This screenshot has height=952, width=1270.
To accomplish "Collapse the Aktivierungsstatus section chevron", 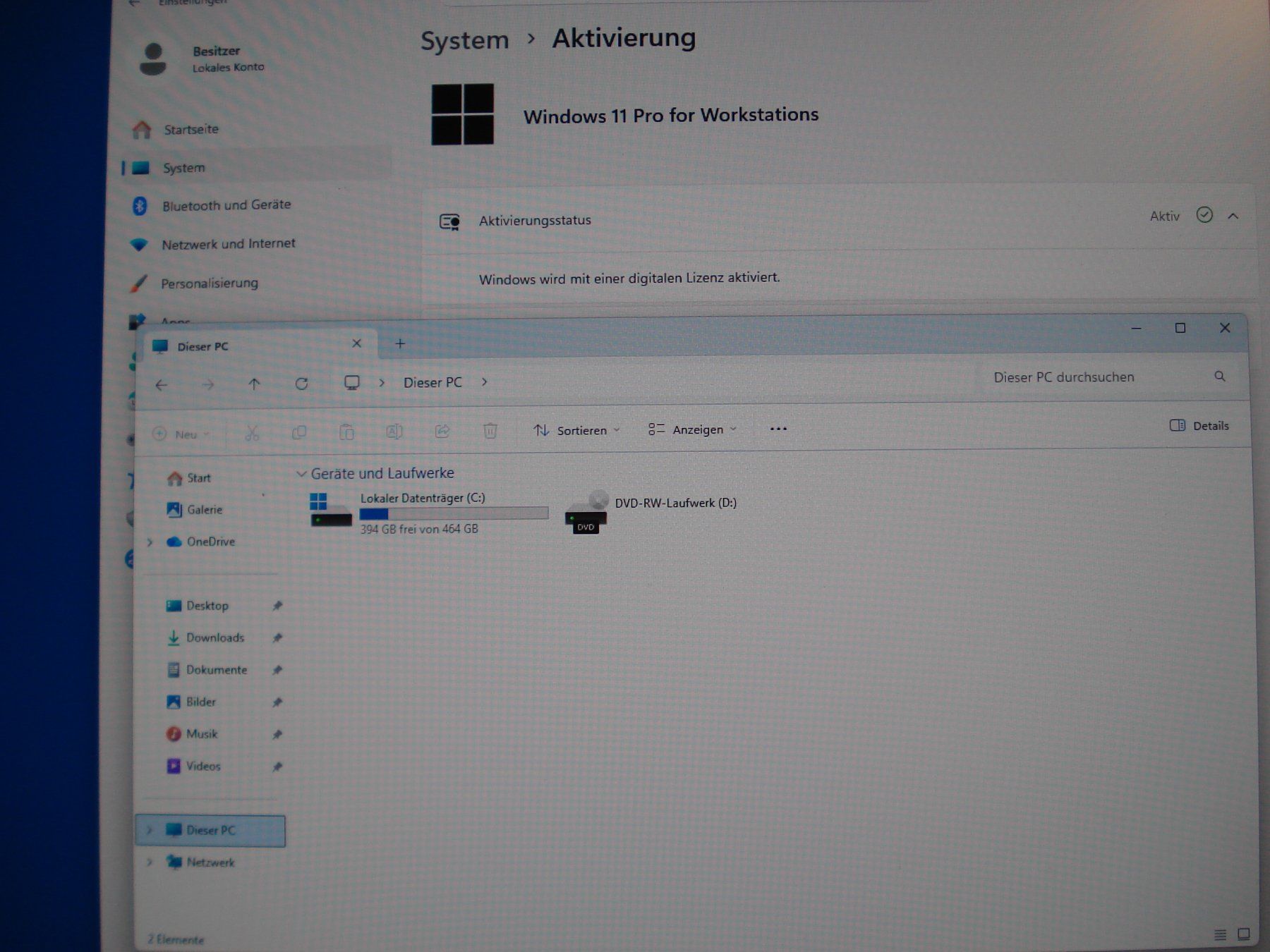I will [1233, 216].
